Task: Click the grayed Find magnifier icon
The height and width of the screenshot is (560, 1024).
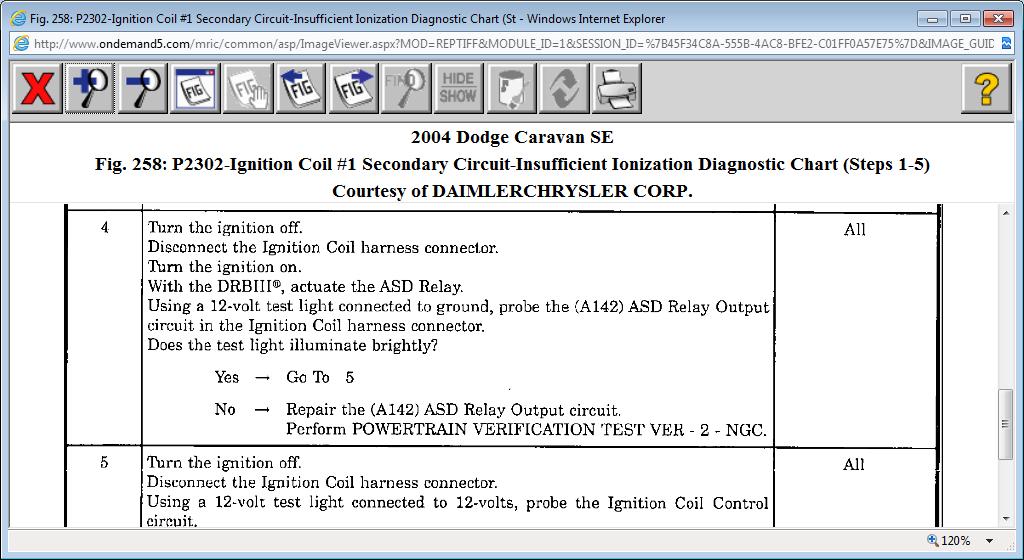Action: click(406, 88)
